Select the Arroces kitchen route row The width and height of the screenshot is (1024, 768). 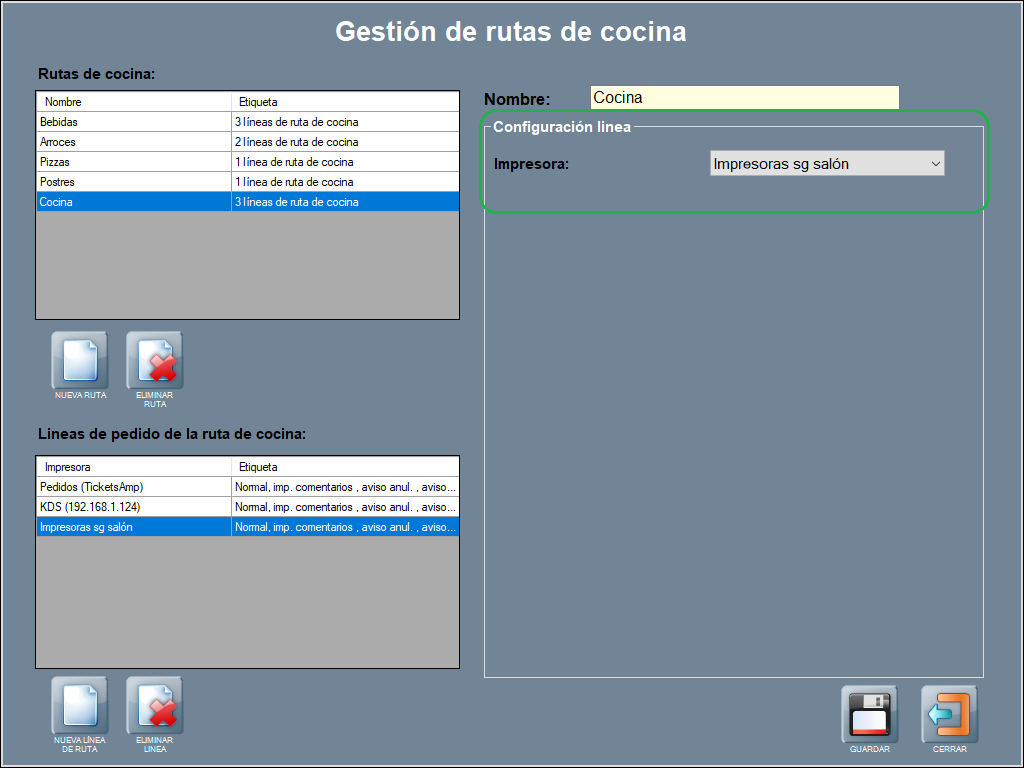coord(134,142)
